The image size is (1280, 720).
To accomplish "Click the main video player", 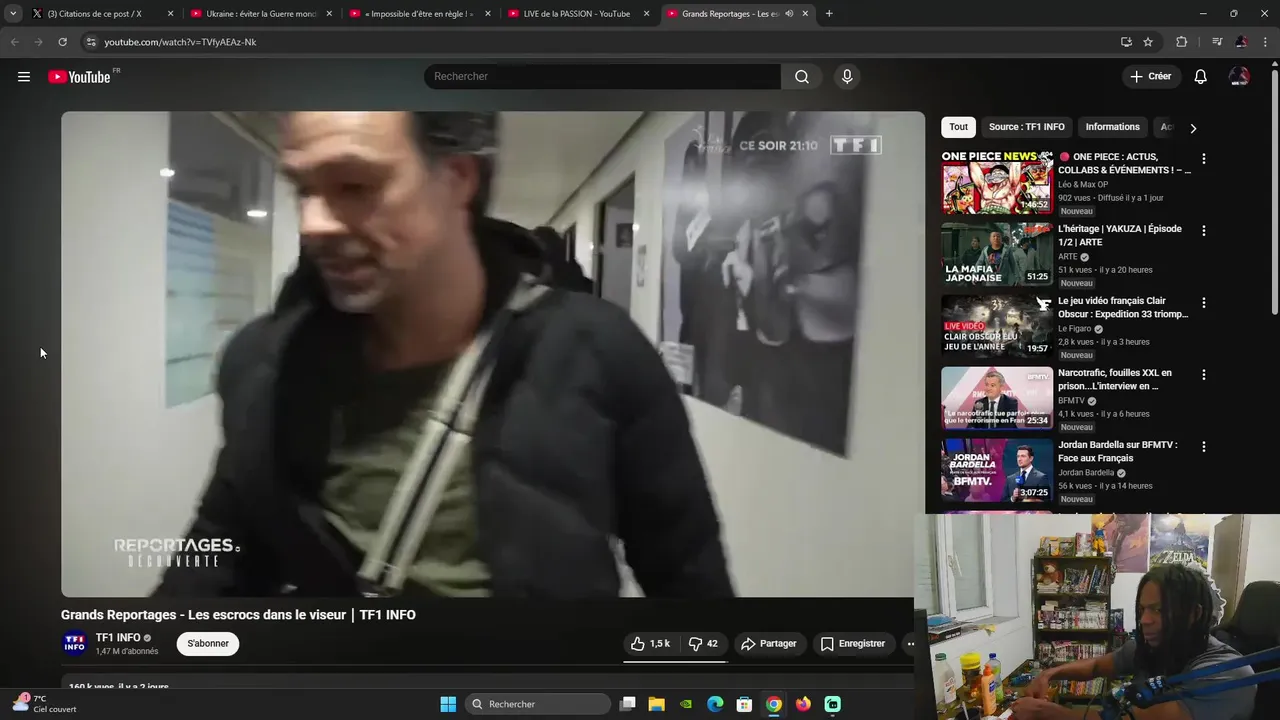I will pyautogui.click(x=493, y=354).
